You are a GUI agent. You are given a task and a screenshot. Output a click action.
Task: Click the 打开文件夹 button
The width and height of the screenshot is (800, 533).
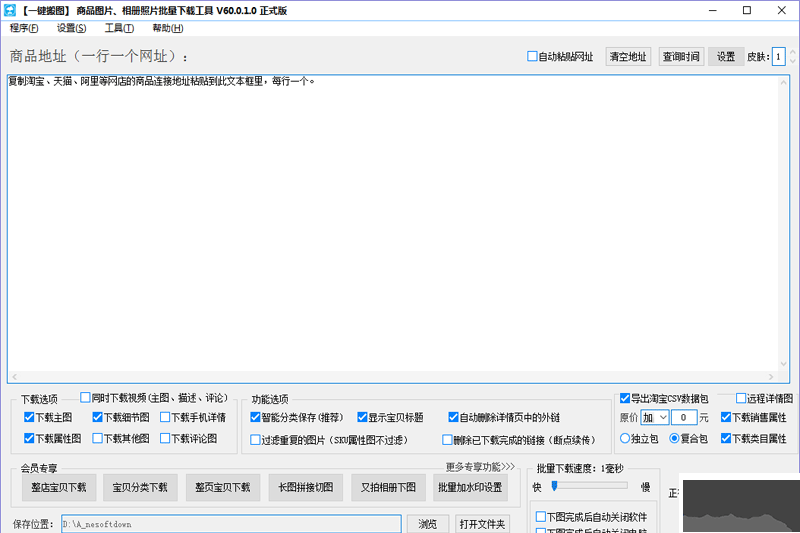point(482,524)
